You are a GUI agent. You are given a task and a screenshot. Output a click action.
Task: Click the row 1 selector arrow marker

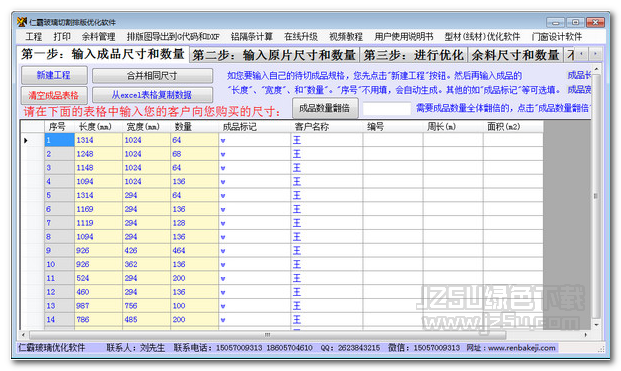tap(26, 141)
